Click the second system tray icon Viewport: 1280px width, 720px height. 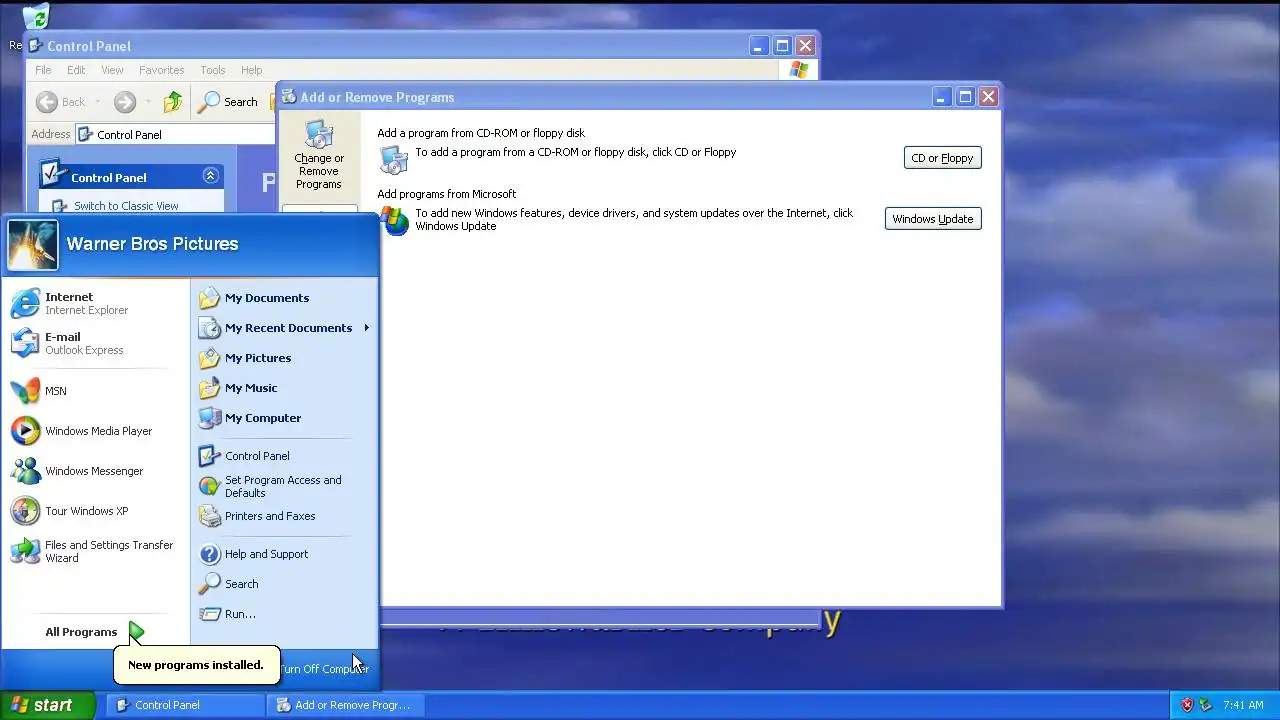pyautogui.click(x=1206, y=705)
